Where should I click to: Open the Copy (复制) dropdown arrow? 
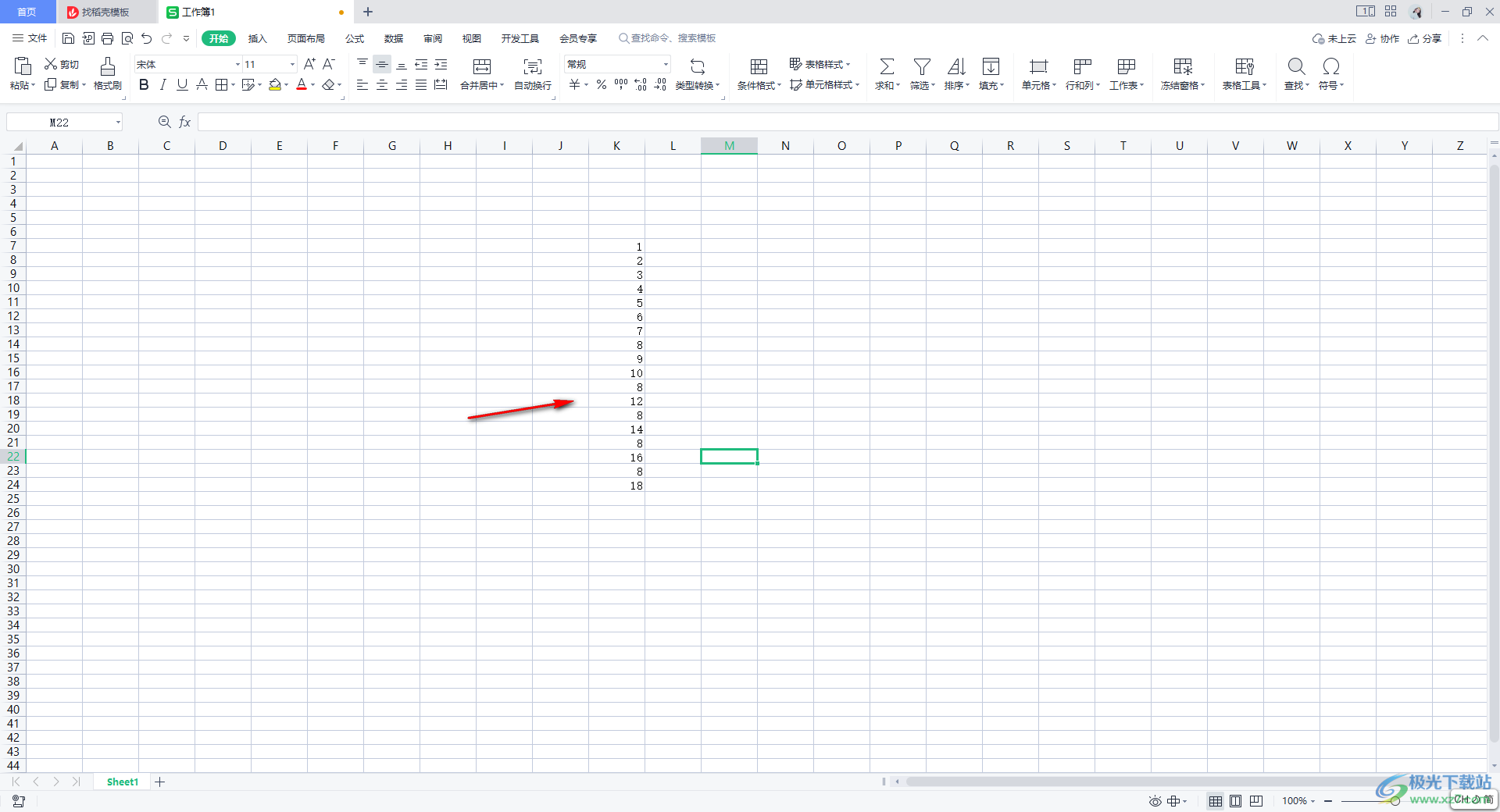(84, 84)
